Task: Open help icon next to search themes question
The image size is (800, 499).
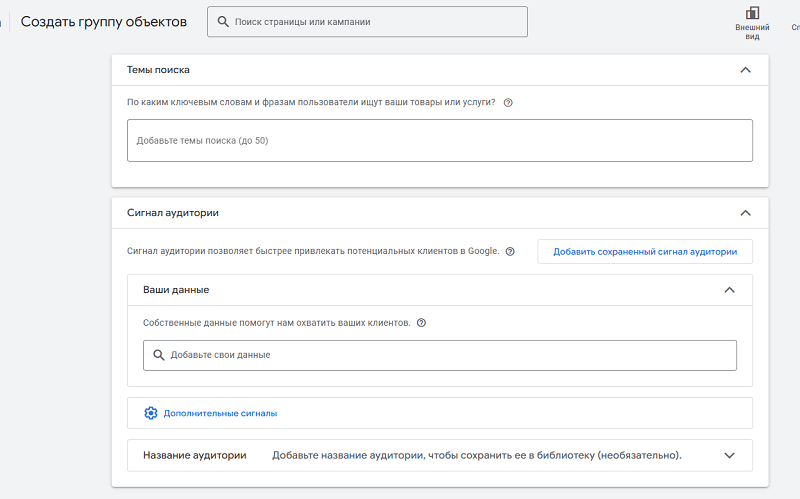Action: (508, 103)
